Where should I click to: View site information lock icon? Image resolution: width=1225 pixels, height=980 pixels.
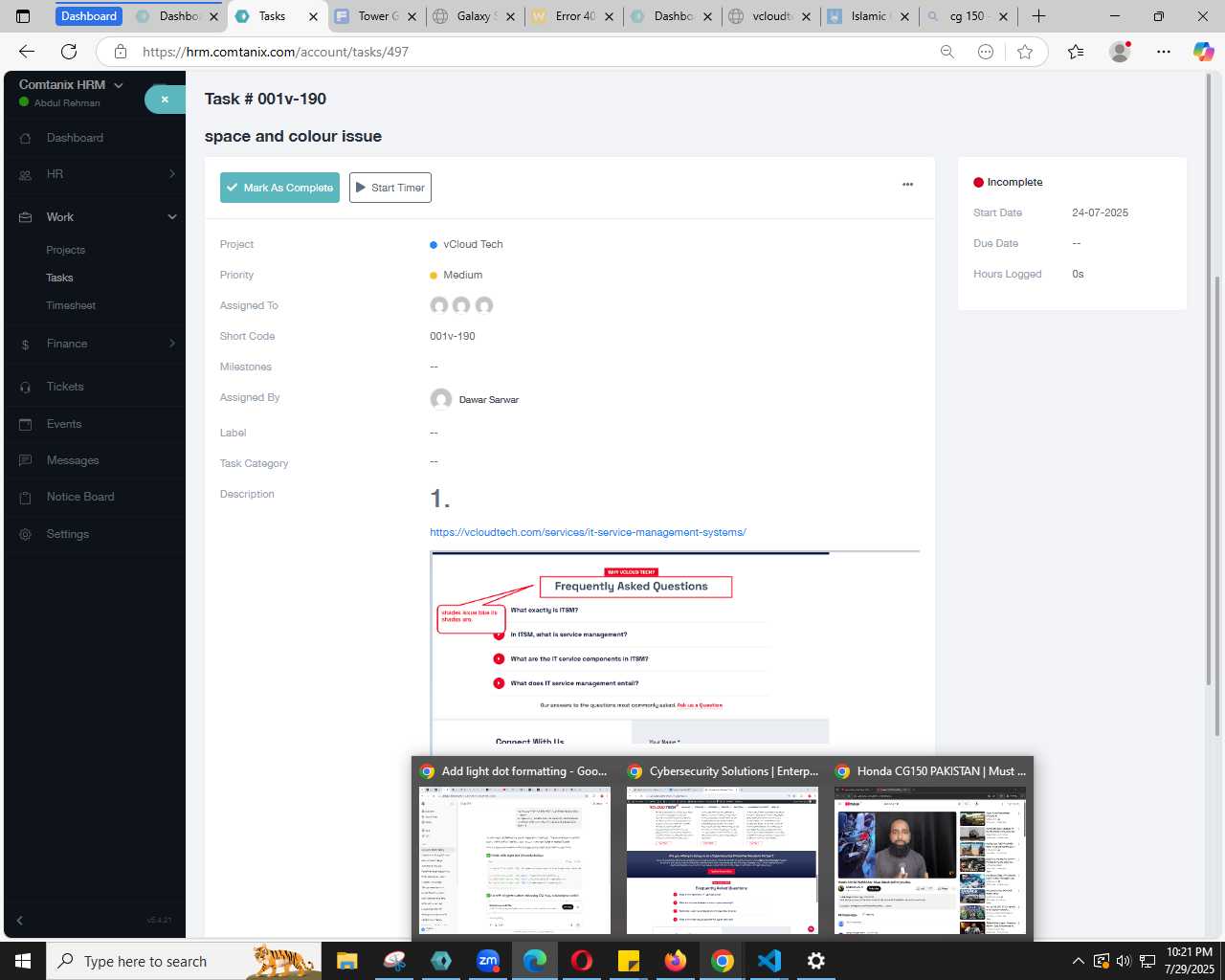(x=120, y=52)
